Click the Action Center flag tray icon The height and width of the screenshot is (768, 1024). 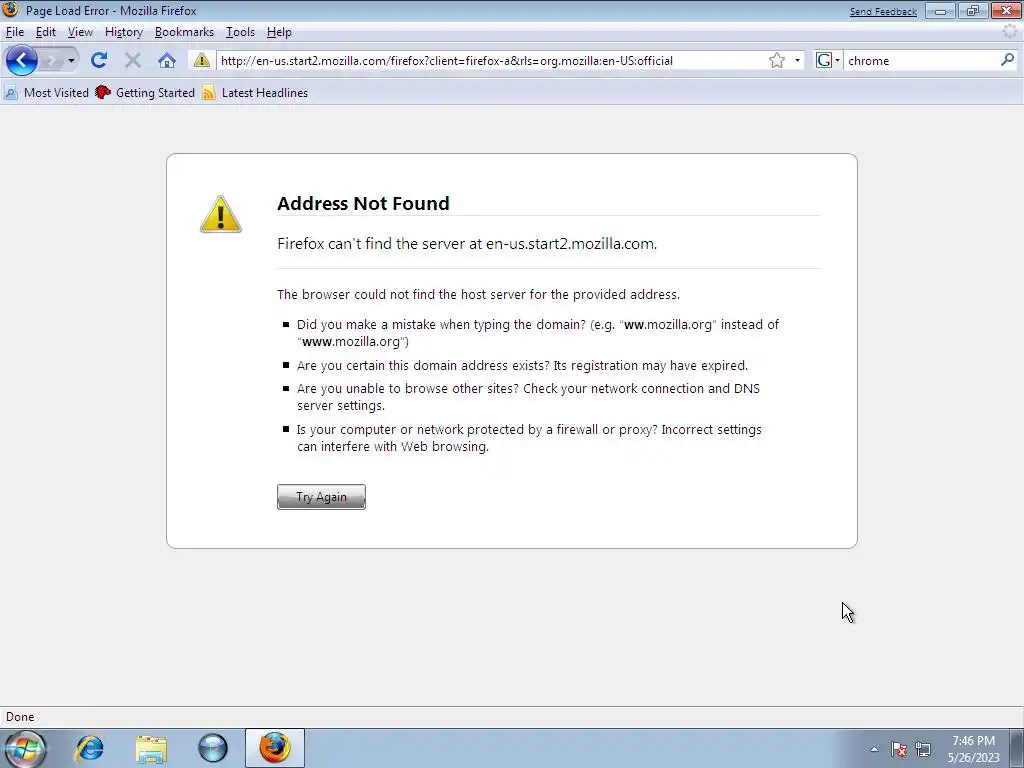pyautogui.click(x=899, y=749)
